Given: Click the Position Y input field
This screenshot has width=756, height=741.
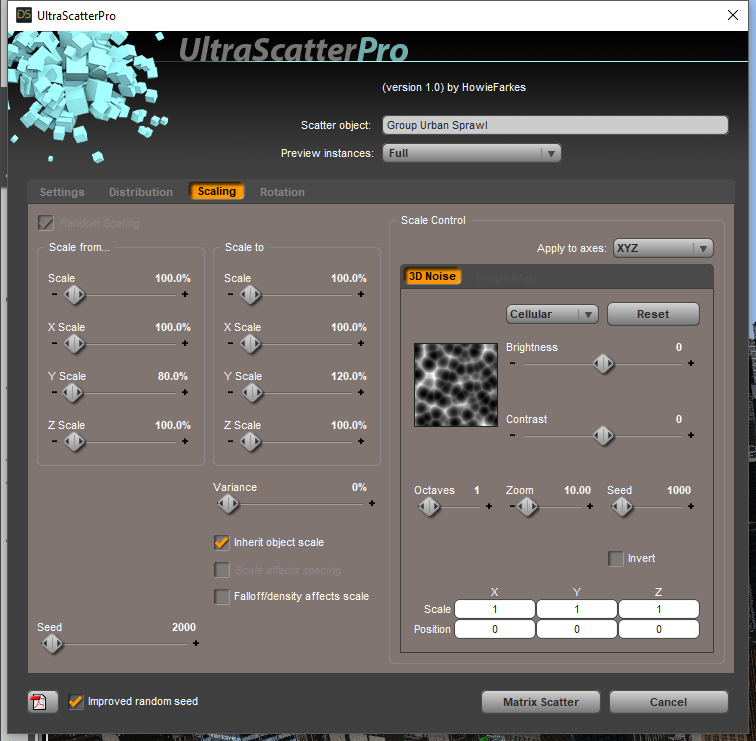Looking at the screenshot, I should coord(577,629).
